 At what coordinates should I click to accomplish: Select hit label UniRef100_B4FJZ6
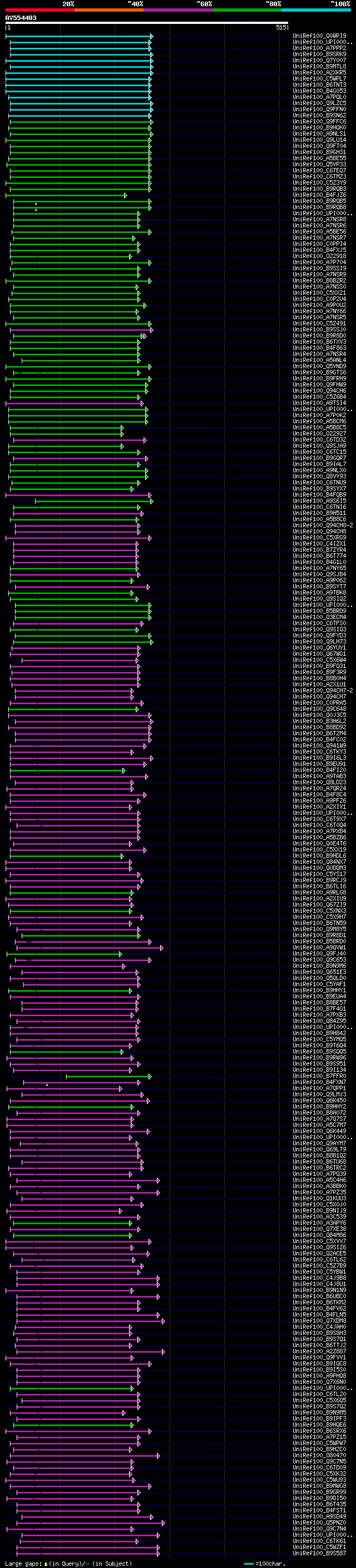click(x=319, y=195)
